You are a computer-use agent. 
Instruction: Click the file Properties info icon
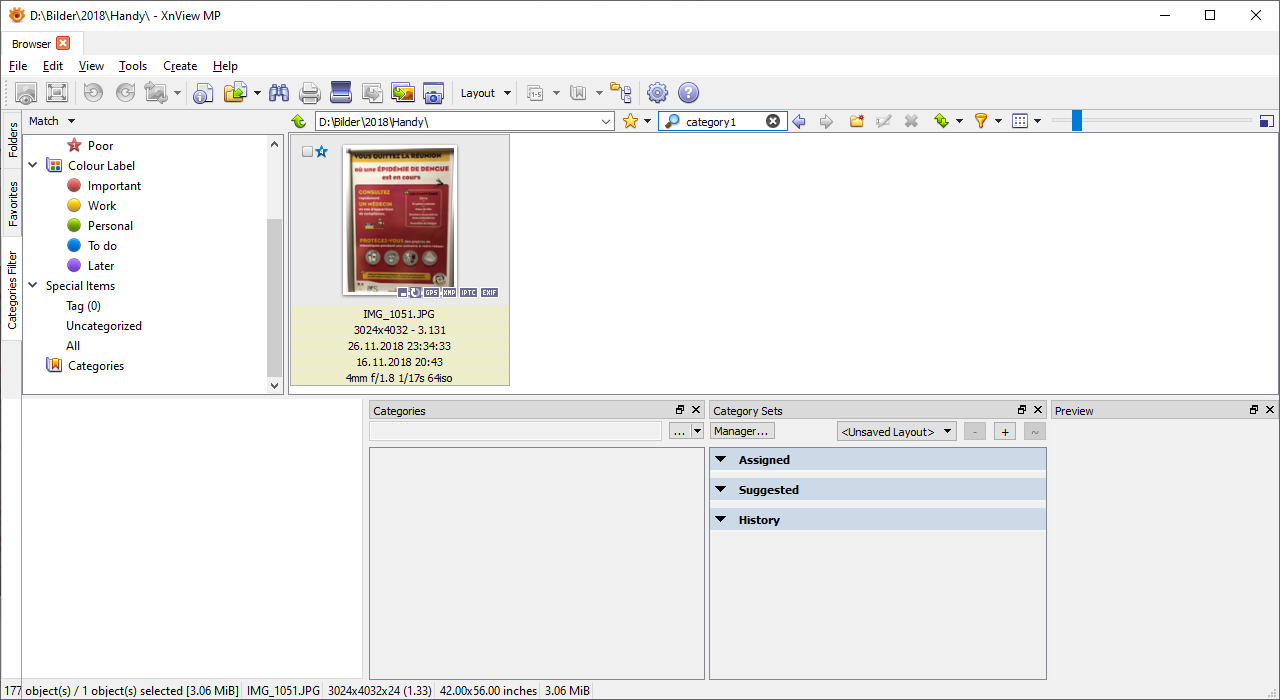click(203, 93)
